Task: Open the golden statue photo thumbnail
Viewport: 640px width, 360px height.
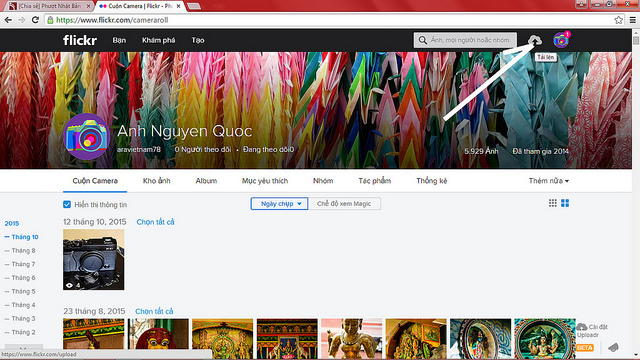Action: 351,339
